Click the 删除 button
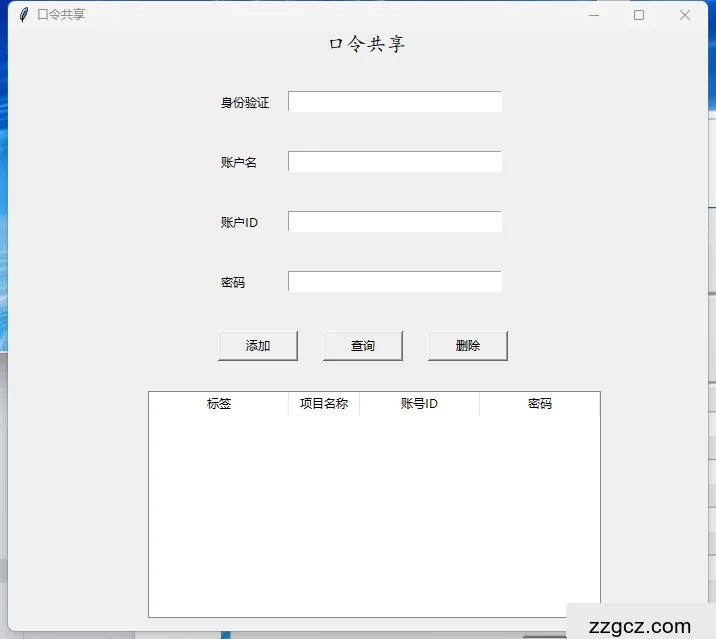 click(468, 346)
